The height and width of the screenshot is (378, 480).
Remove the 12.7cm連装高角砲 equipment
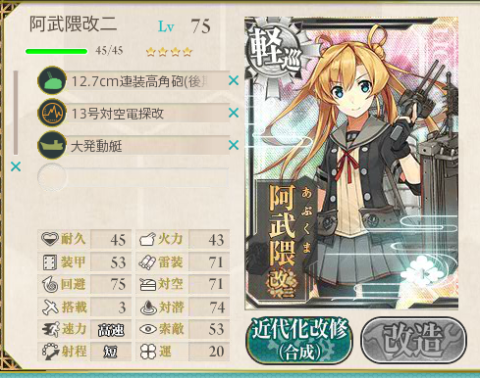pyautogui.click(x=234, y=81)
